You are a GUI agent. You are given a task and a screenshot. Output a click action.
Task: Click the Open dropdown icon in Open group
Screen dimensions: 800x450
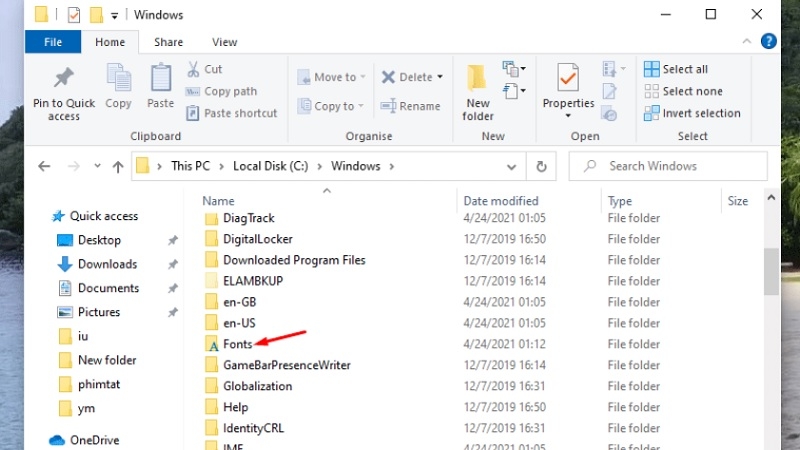point(614,68)
